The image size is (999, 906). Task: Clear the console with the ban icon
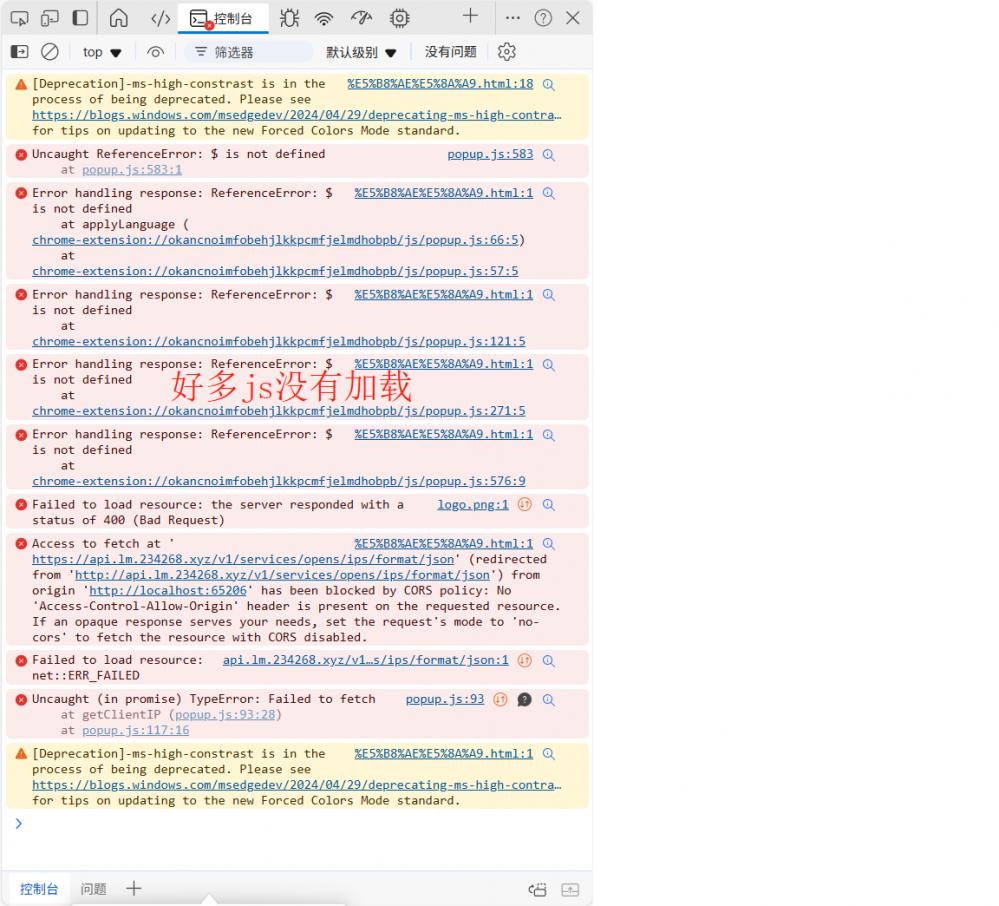49,52
